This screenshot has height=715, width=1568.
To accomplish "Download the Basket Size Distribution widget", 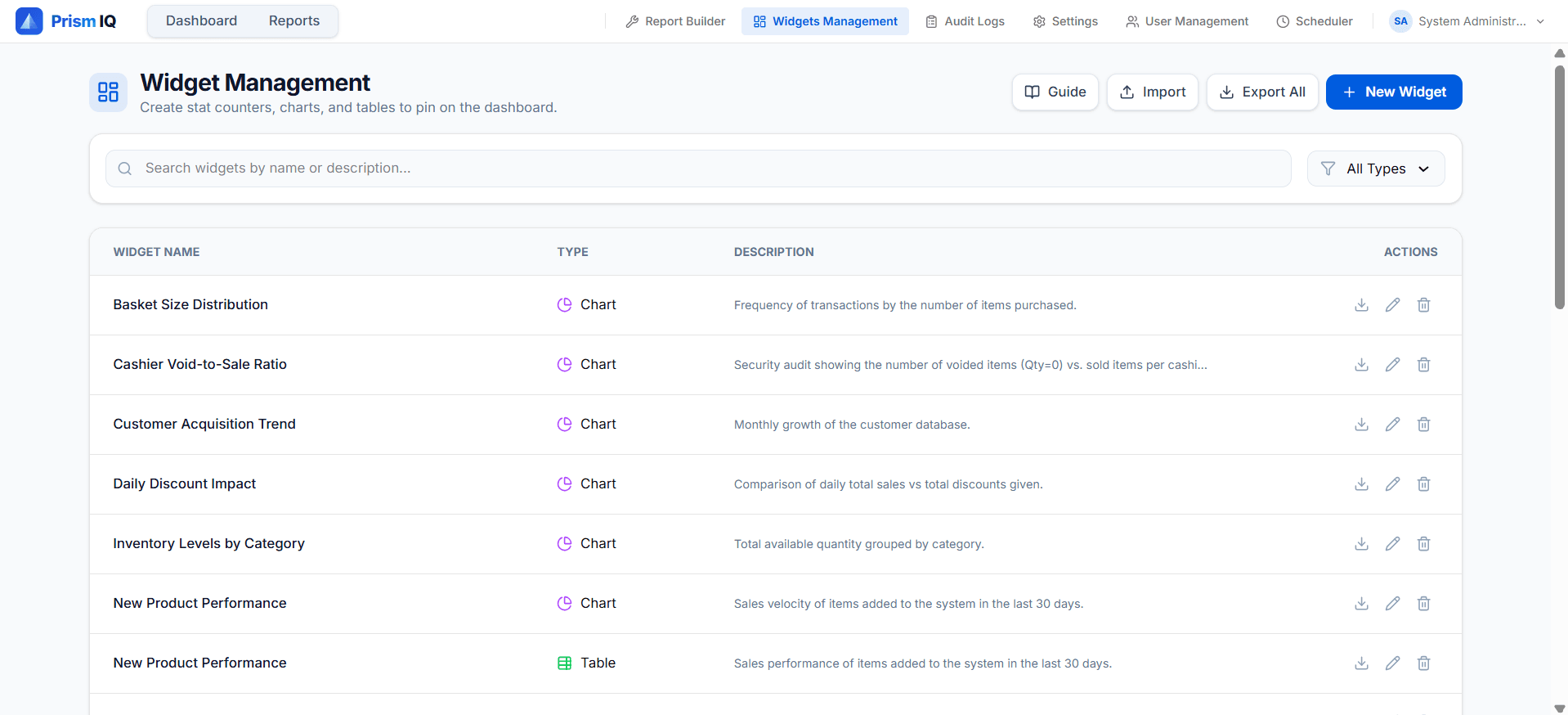I will click(1361, 305).
